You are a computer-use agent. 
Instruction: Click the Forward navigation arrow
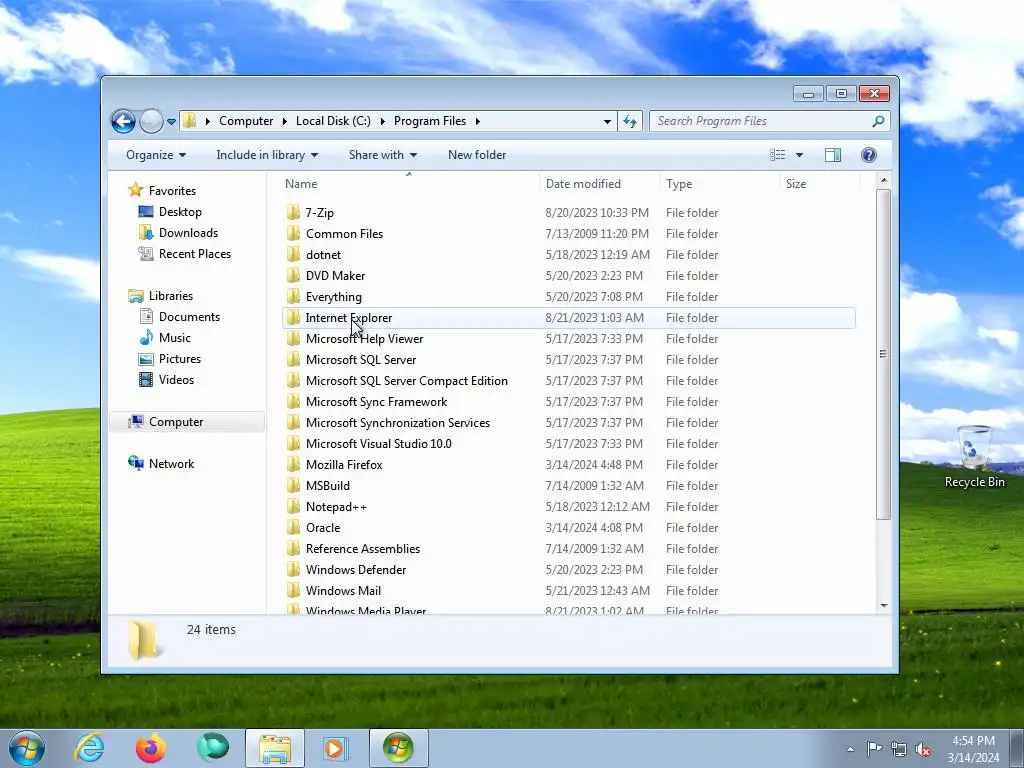tap(151, 121)
